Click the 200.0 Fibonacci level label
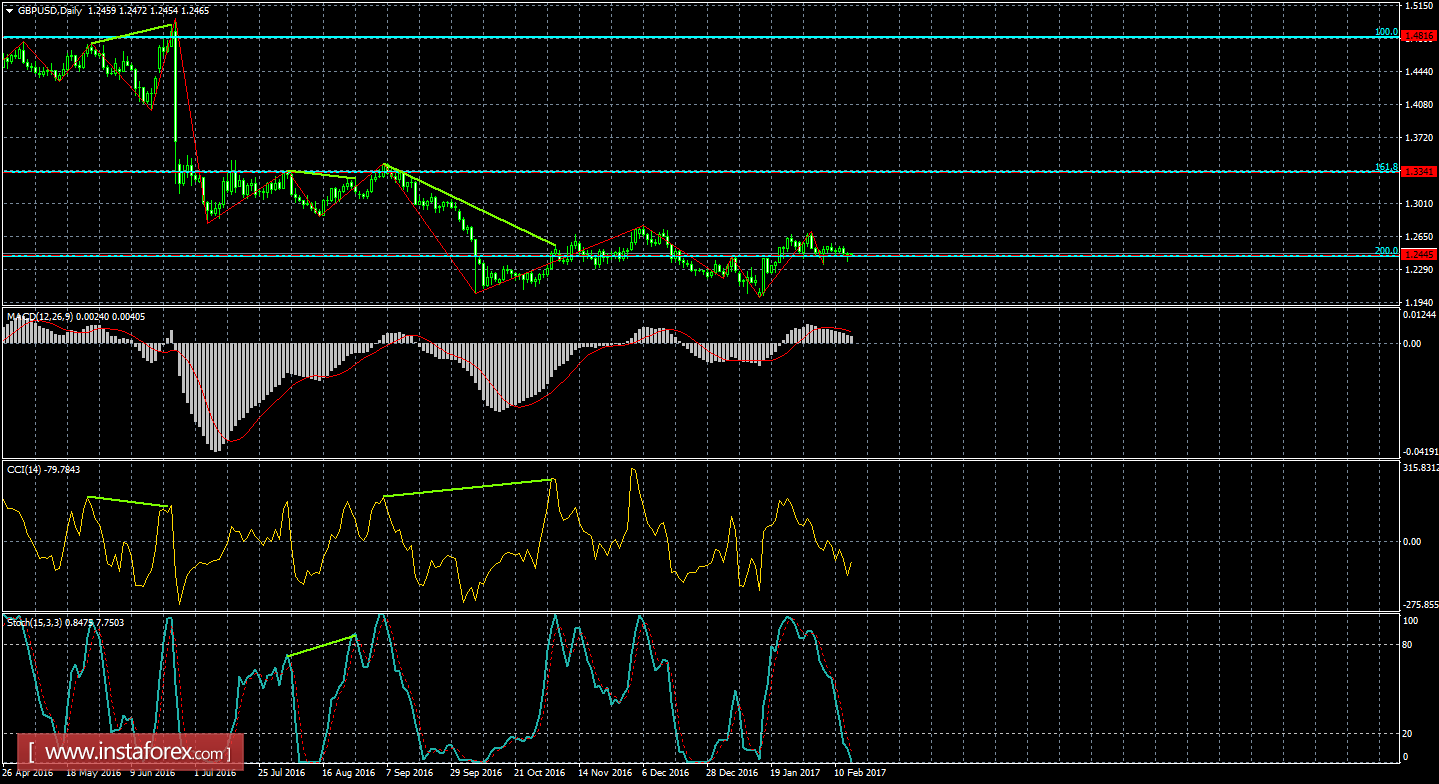The height and width of the screenshot is (784, 1439). [1386, 249]
